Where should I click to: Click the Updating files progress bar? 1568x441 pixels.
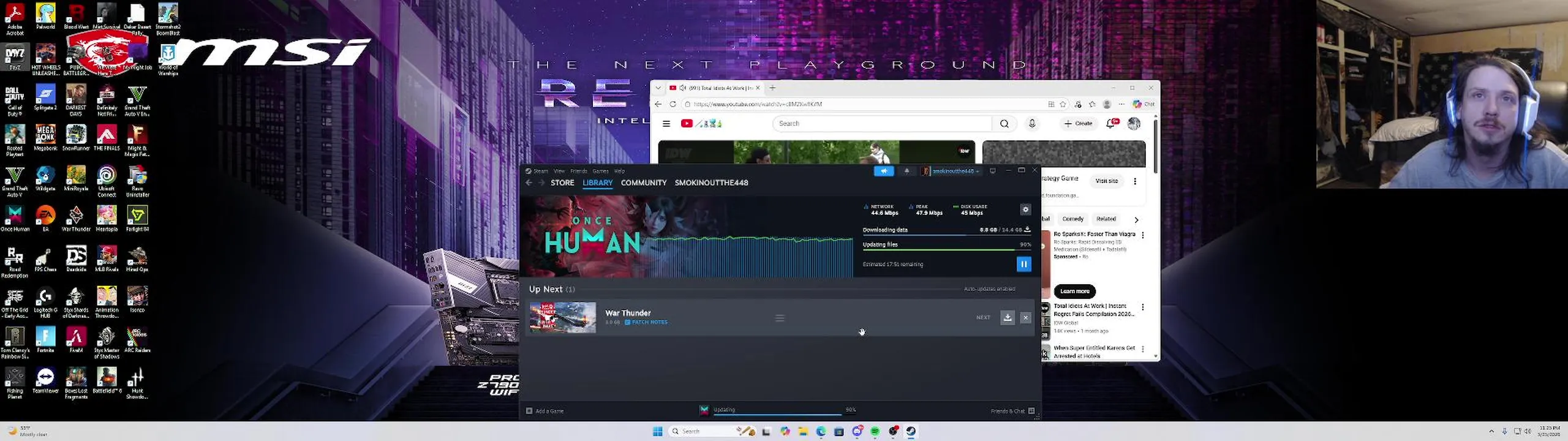click(946, 249)
